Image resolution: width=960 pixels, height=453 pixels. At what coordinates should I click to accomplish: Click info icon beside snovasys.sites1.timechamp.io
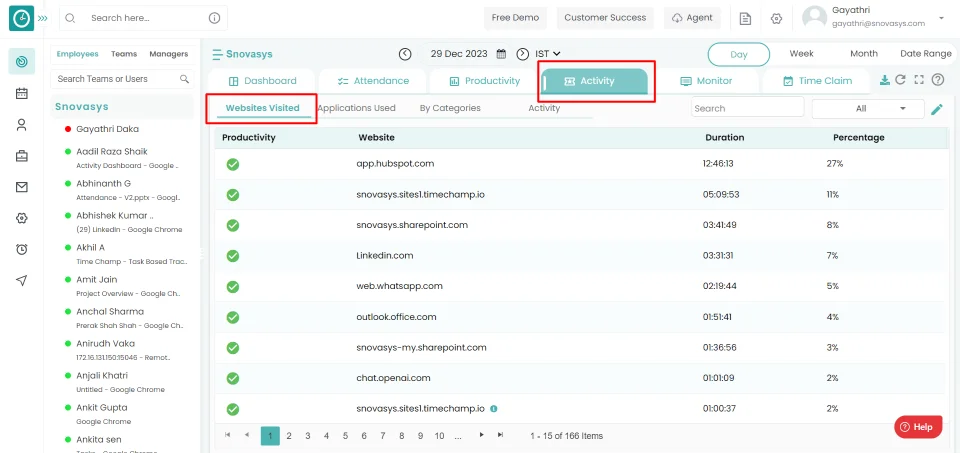point(493,408)
